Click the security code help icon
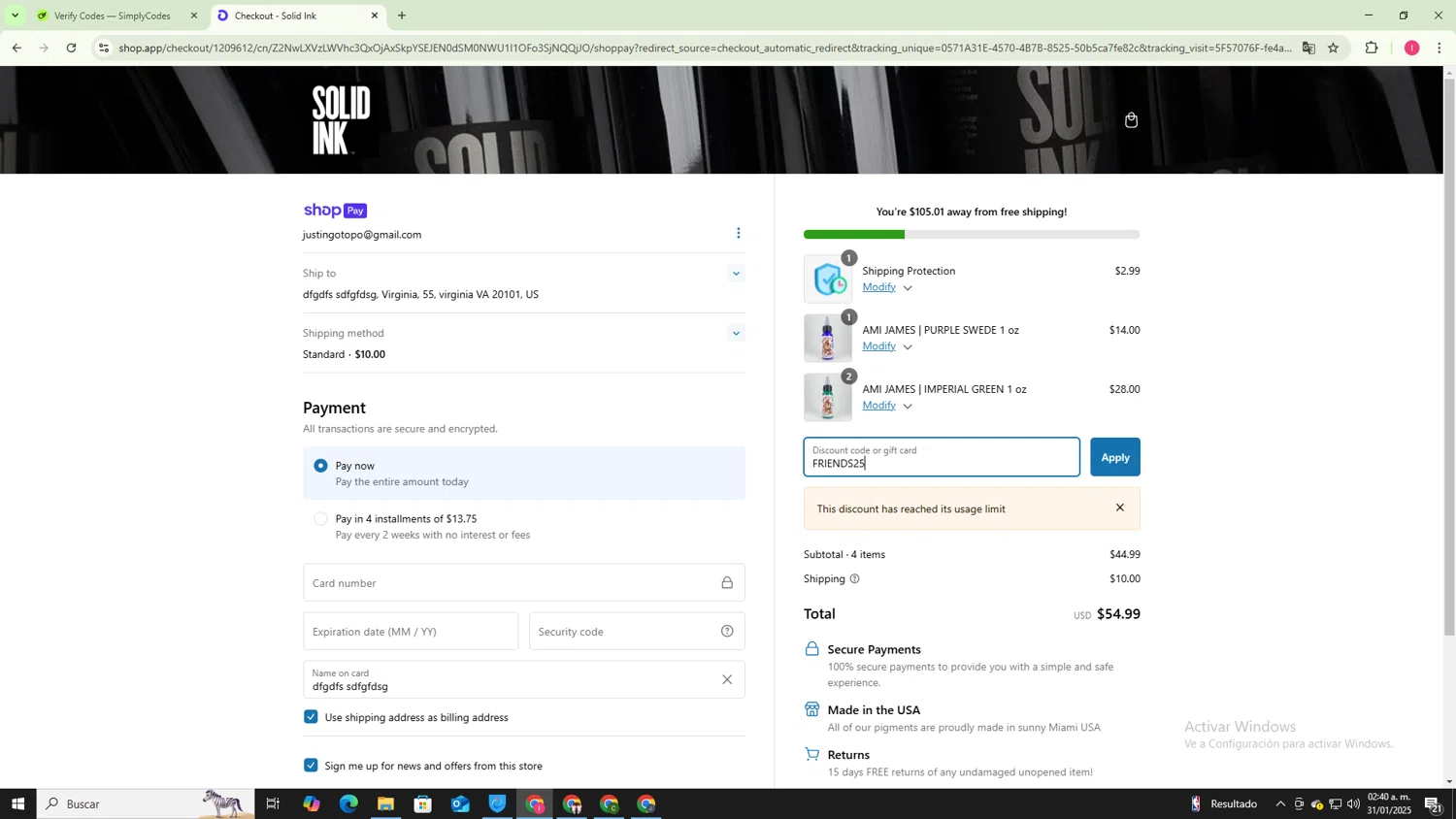The width and height of the screenshot is (1456, 819). pyautogui.click(x=727, y=632)
